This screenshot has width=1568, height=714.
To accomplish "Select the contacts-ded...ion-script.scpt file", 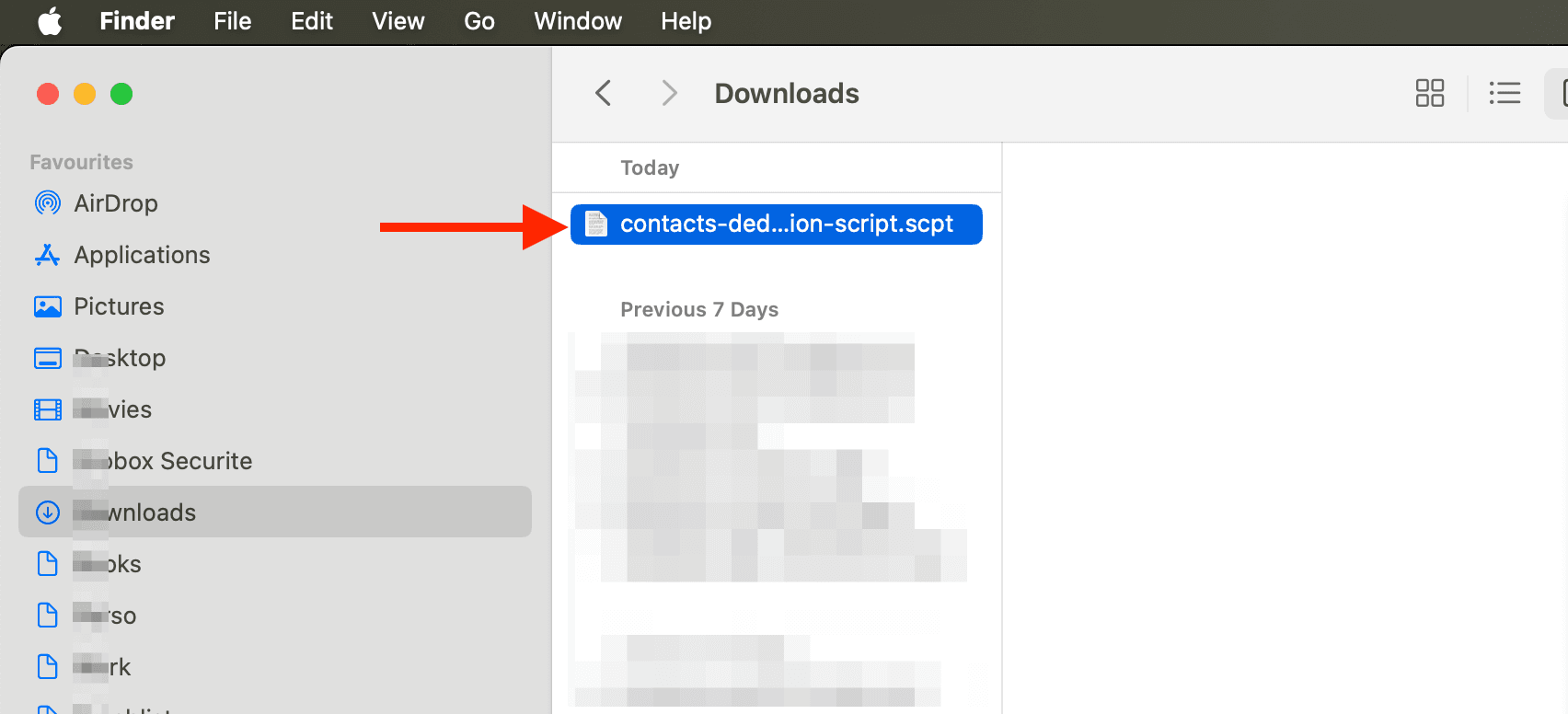I will pyautogui.click(x=786, y=225).
